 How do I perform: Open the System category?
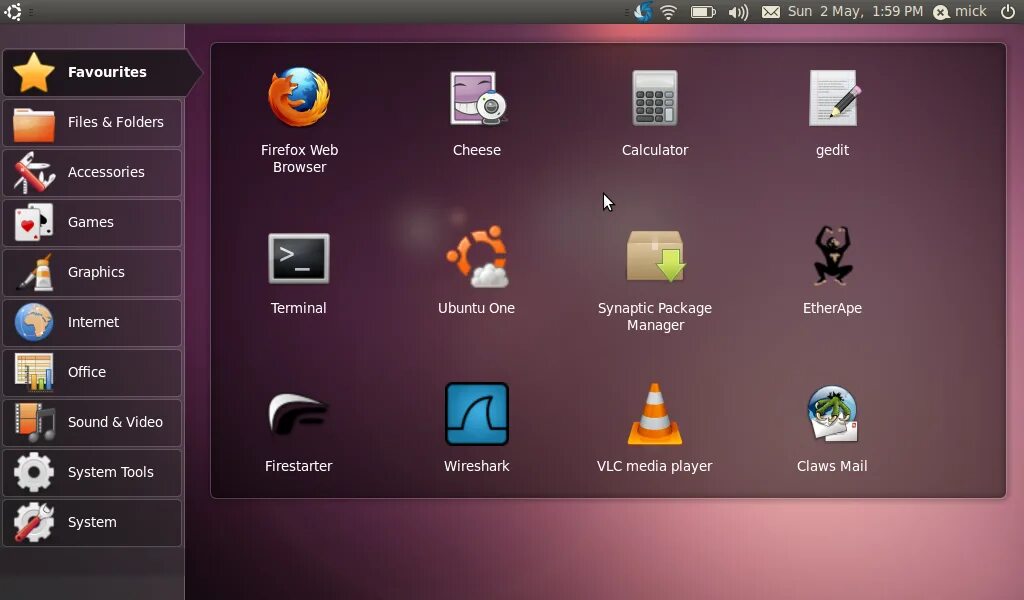92,522
